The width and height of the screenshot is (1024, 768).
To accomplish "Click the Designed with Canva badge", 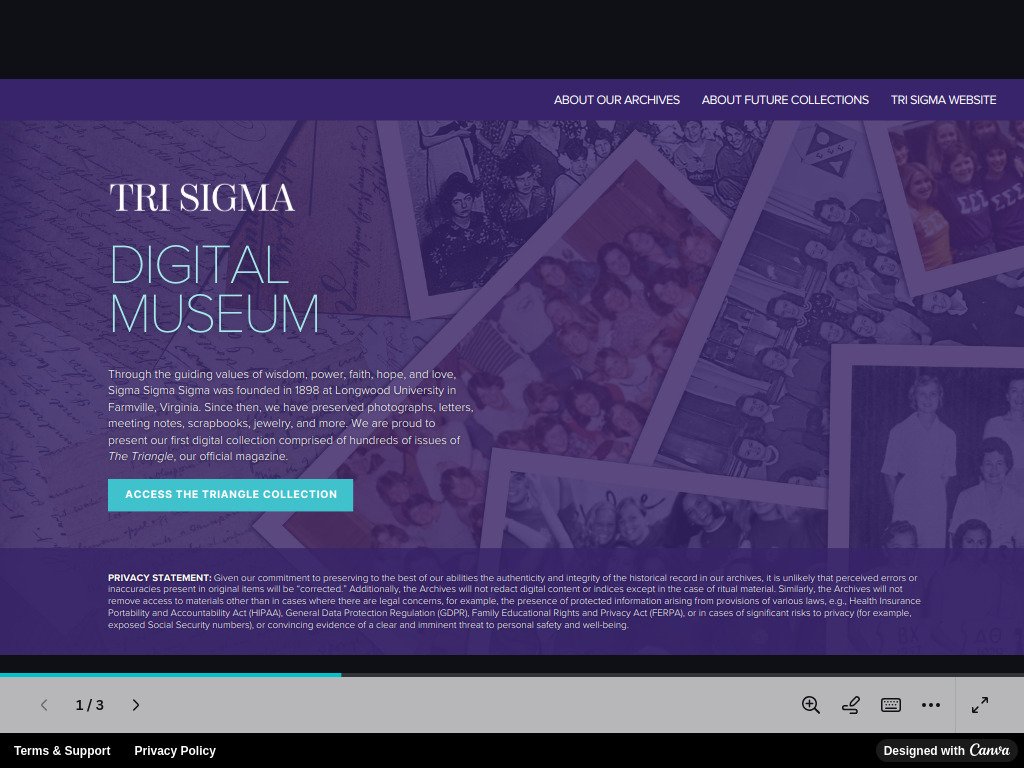I will [945, 750].
